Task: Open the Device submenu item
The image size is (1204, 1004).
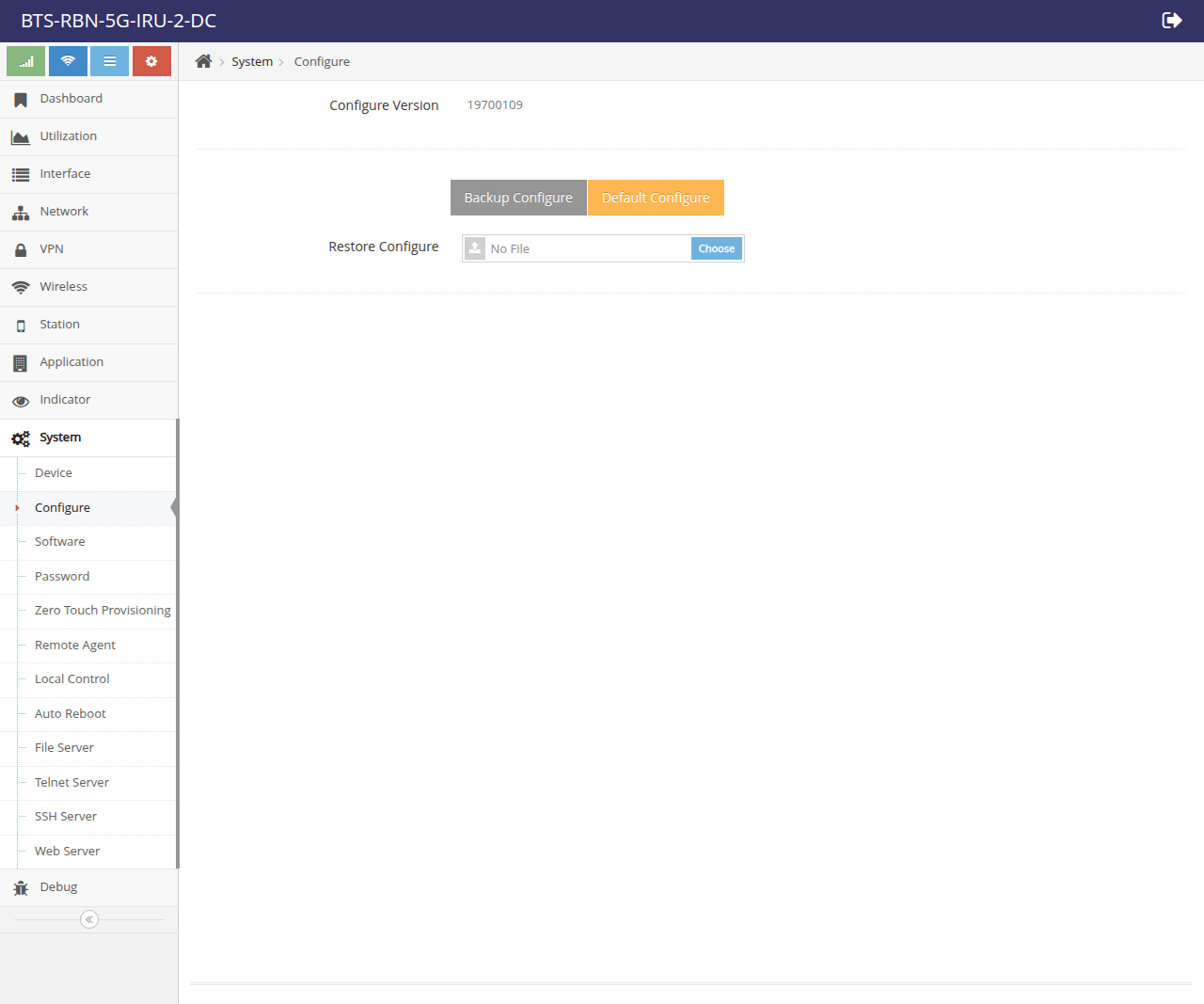Action: tap(88, 473)
